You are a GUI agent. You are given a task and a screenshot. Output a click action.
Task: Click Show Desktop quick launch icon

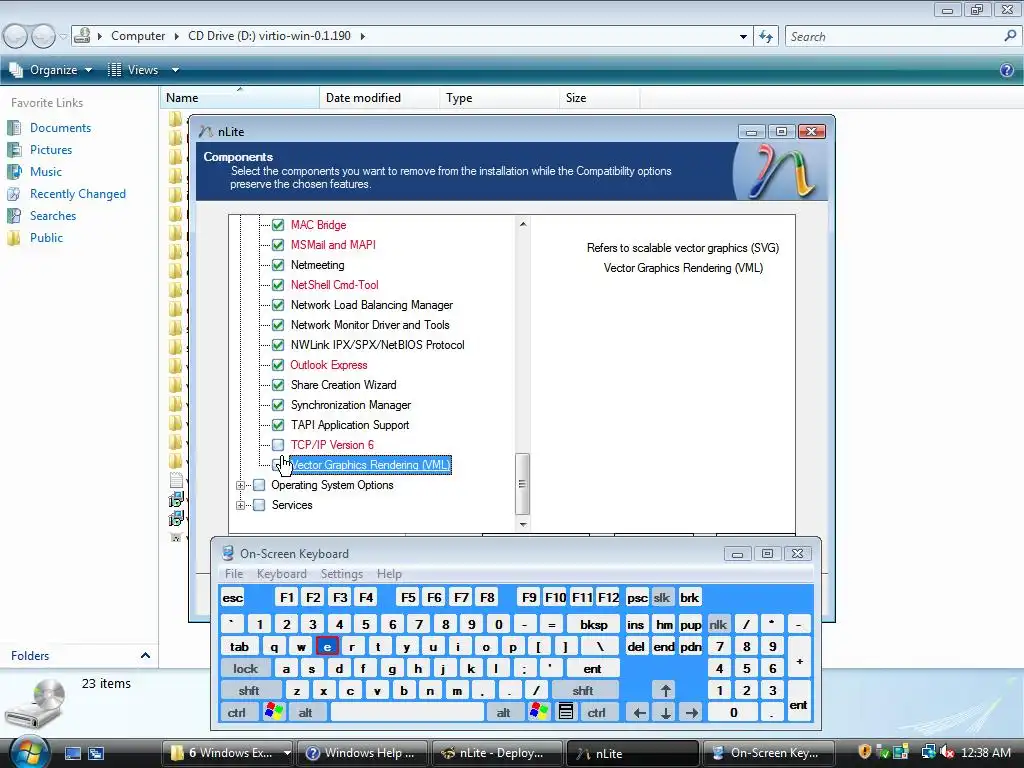(73, 753)
